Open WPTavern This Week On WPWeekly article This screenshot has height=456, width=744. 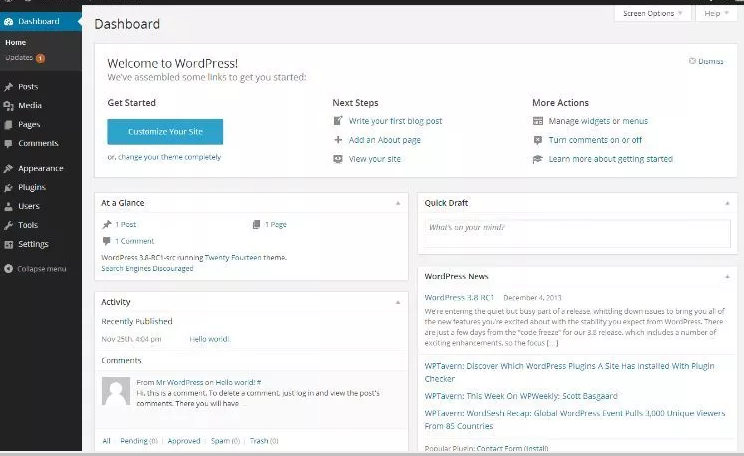pos(521,396)
